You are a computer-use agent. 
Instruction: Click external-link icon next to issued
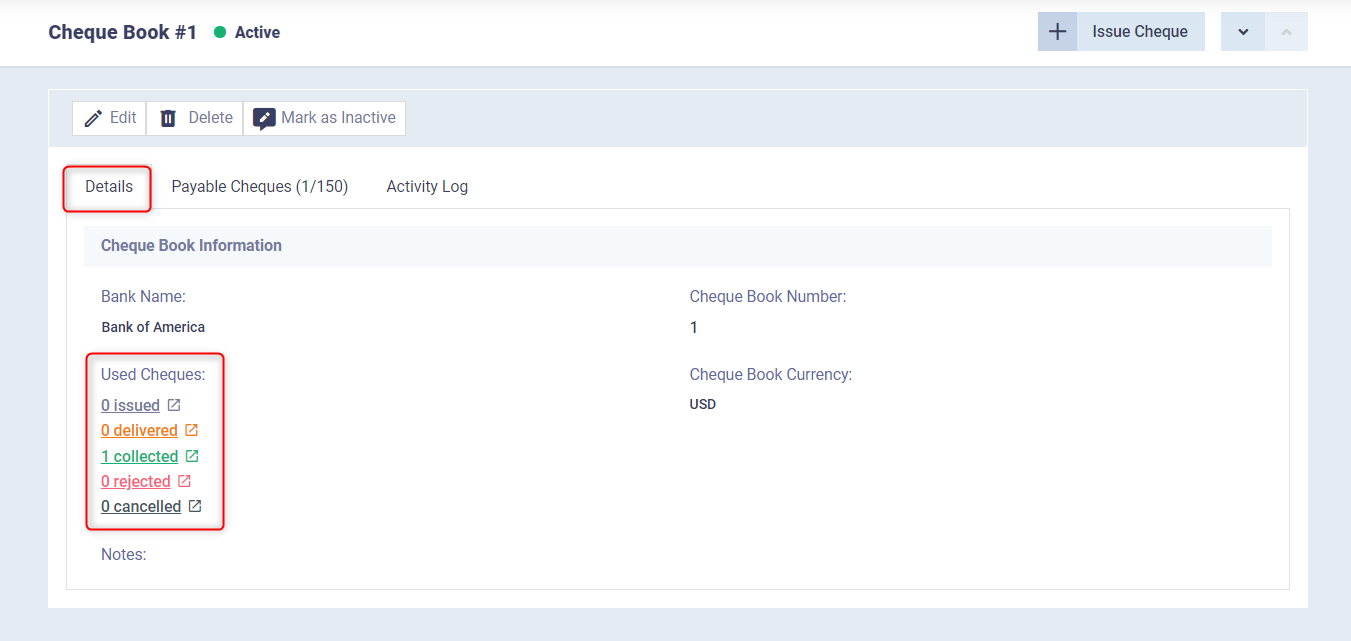[174, 405]
